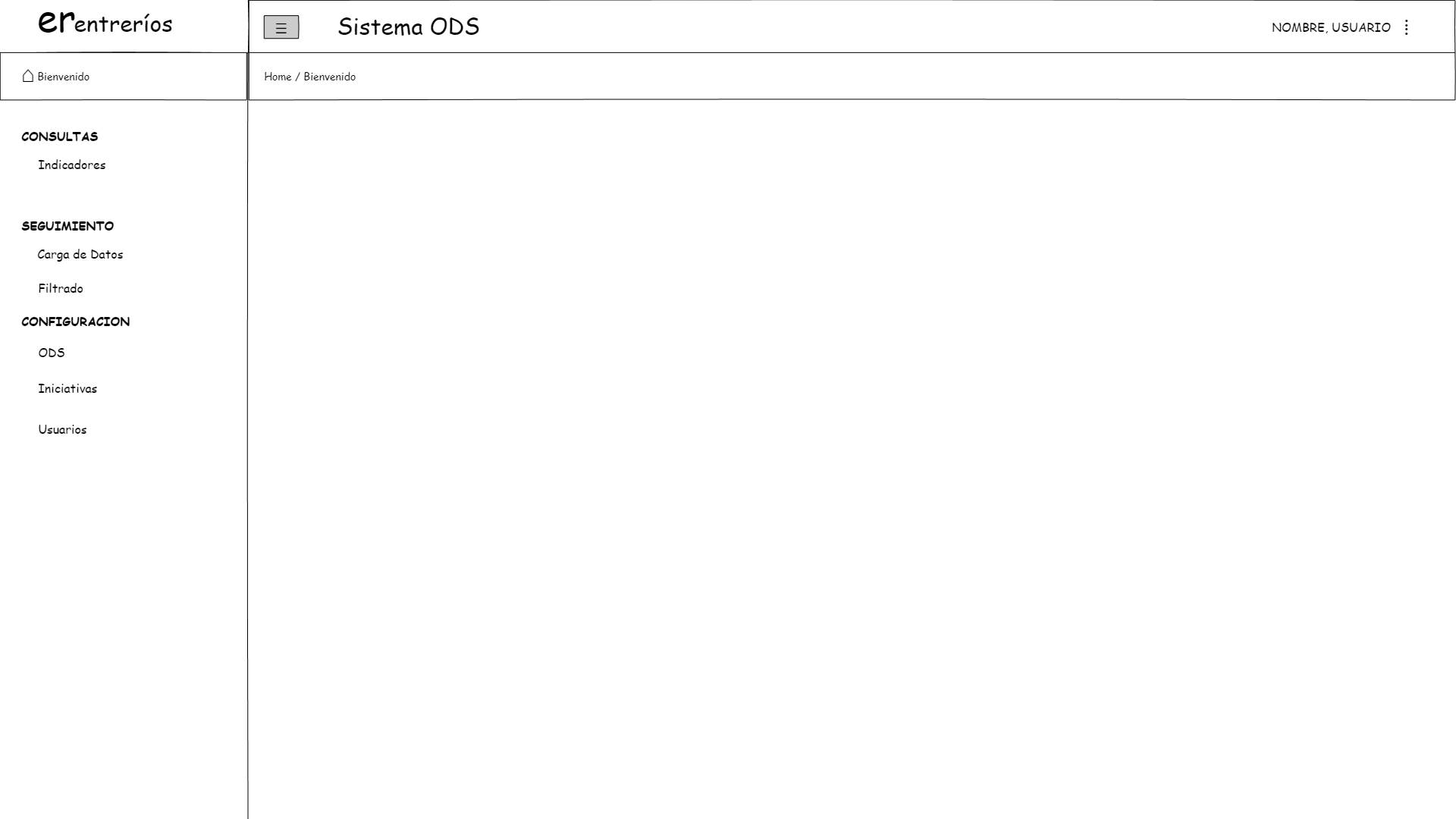Screen dimensions: 1456x819
Task: Select Filtrado in the sidebar
Action: (x=61, y=288)
